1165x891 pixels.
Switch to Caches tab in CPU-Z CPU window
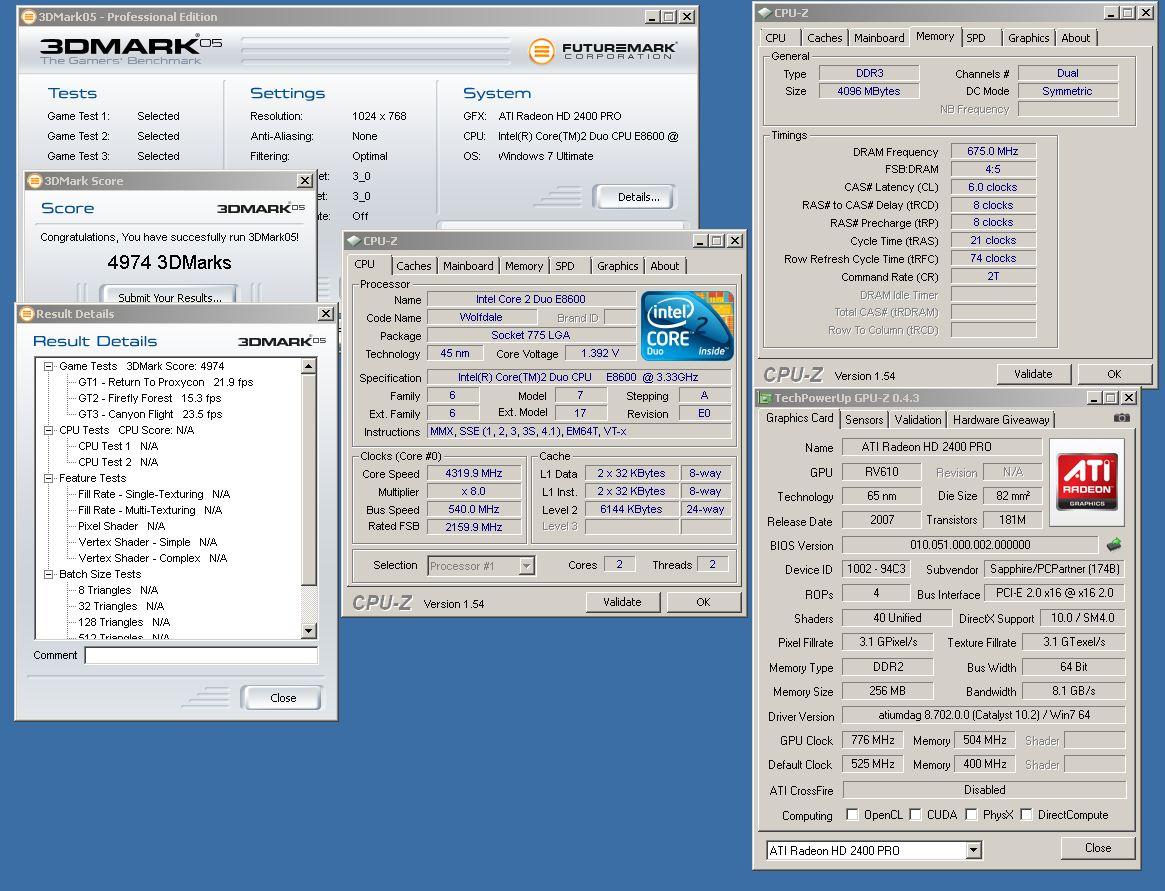413,266
